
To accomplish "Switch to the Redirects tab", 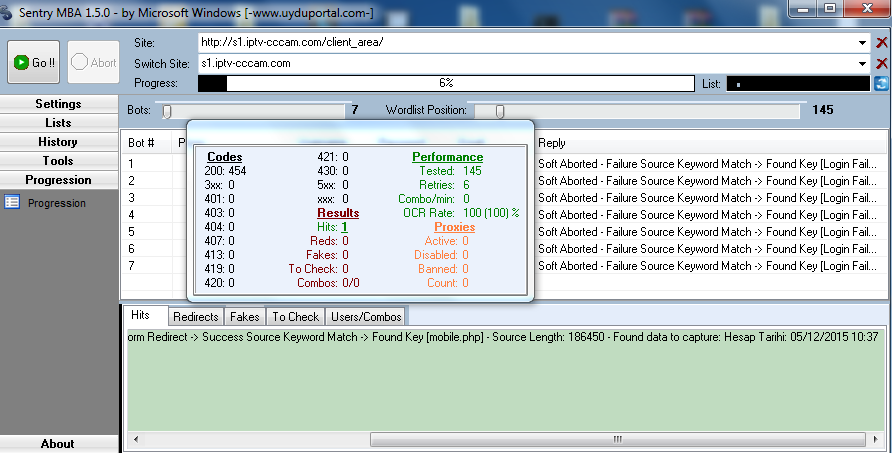I will 196,316.
